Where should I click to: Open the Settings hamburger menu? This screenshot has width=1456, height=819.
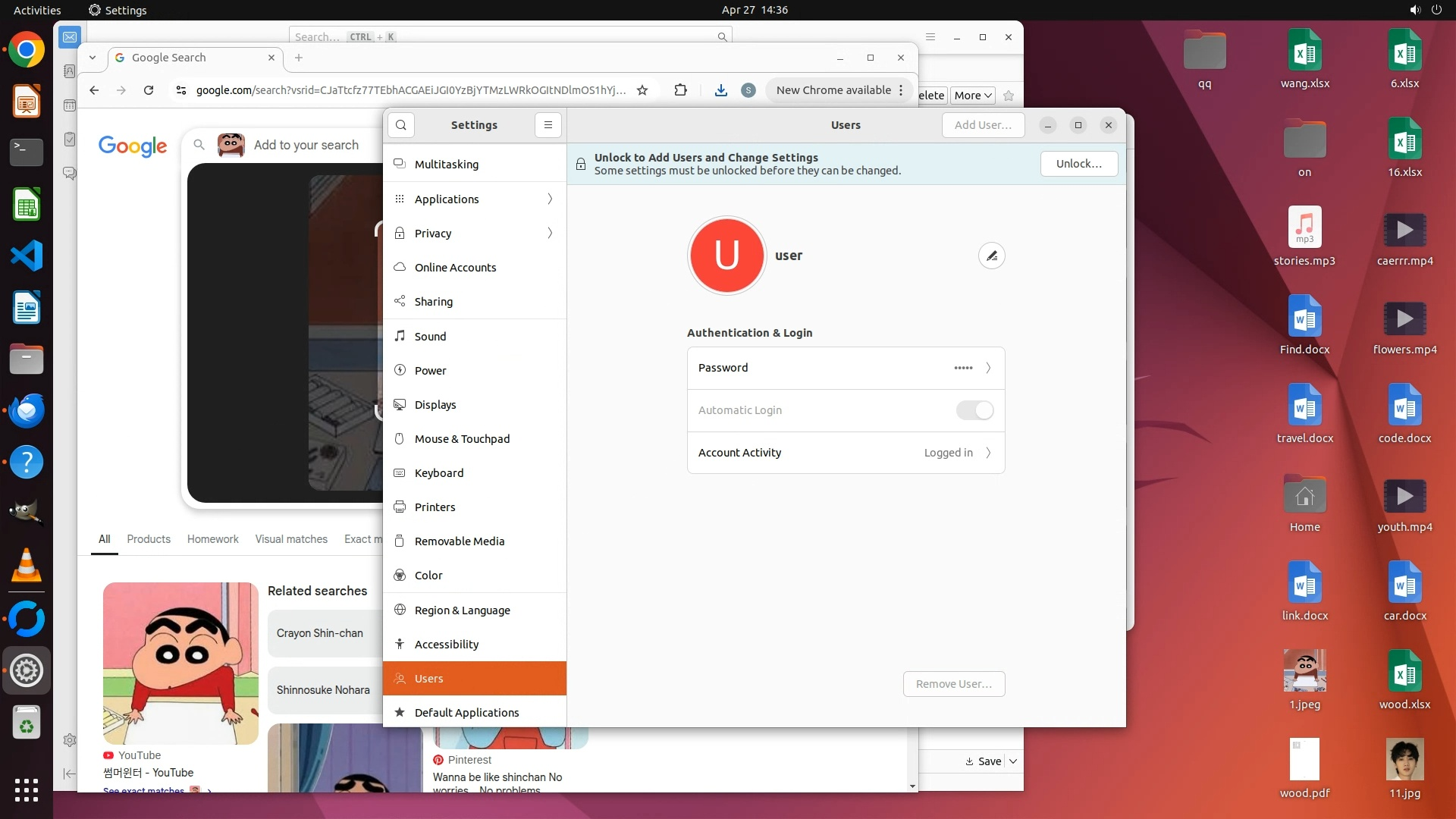click(548, 125)
